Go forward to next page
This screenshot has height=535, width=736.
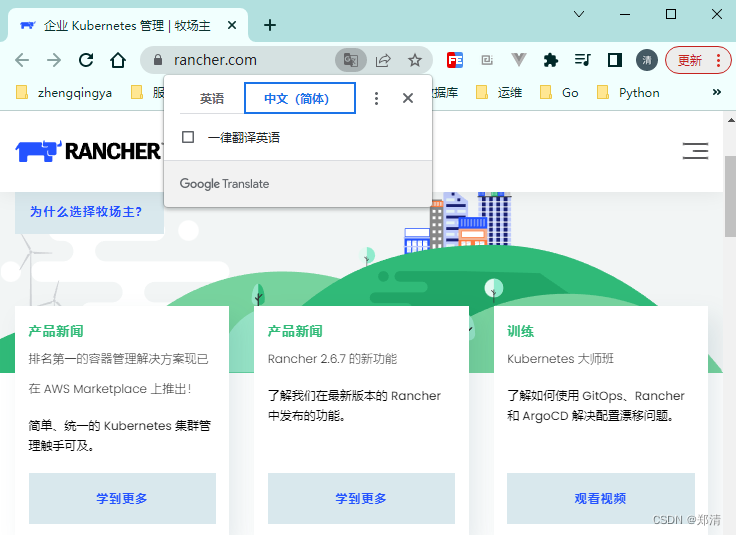(54, 60)
